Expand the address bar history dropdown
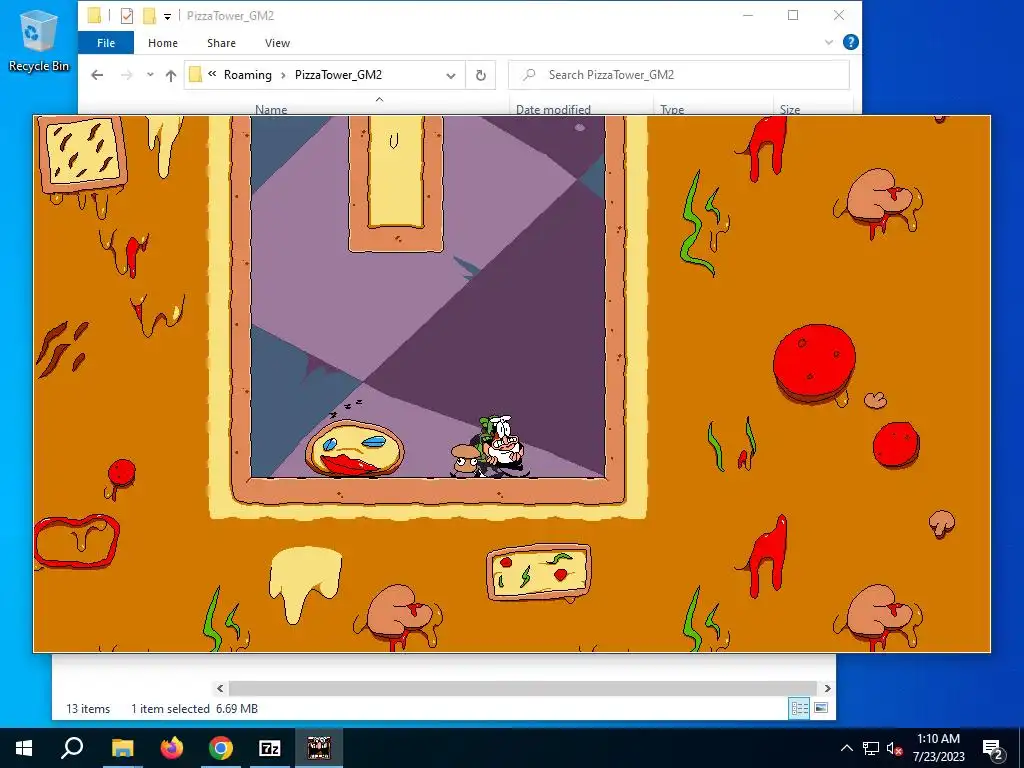The image size is (1024, 768). coord(451,76)
